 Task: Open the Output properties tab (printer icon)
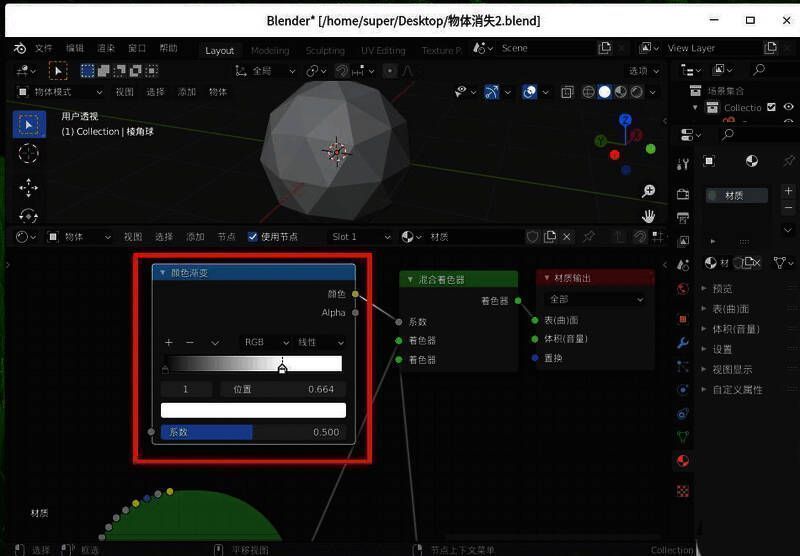coord(683,218)
